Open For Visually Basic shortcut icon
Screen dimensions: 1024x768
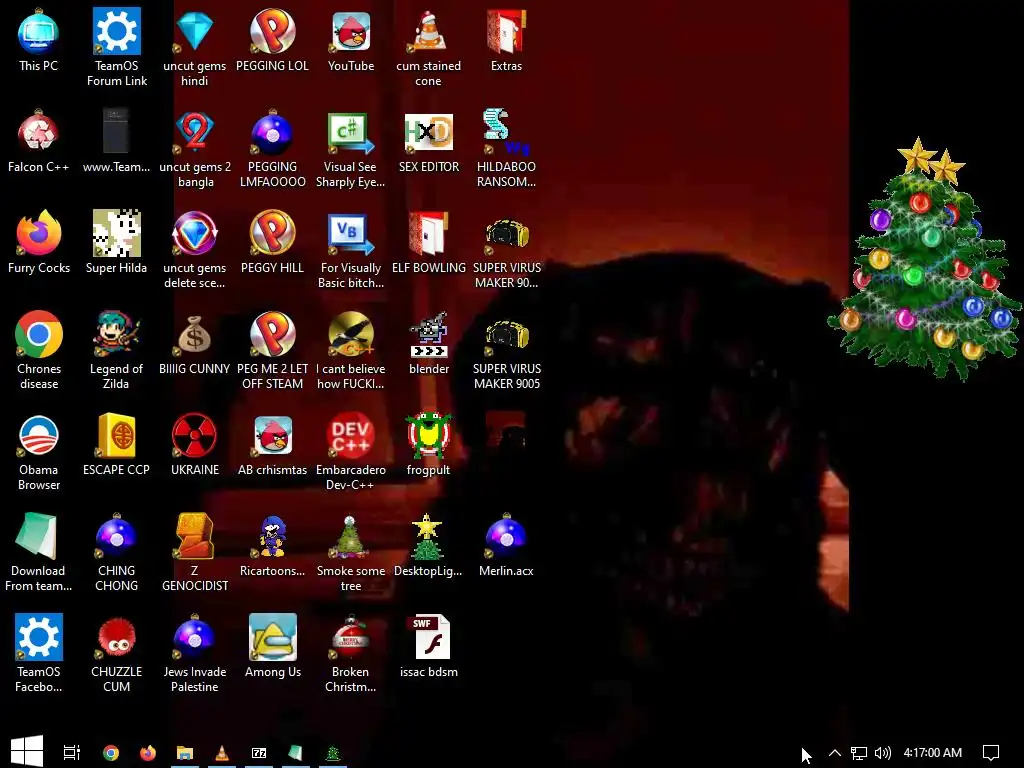pos(351,249)
